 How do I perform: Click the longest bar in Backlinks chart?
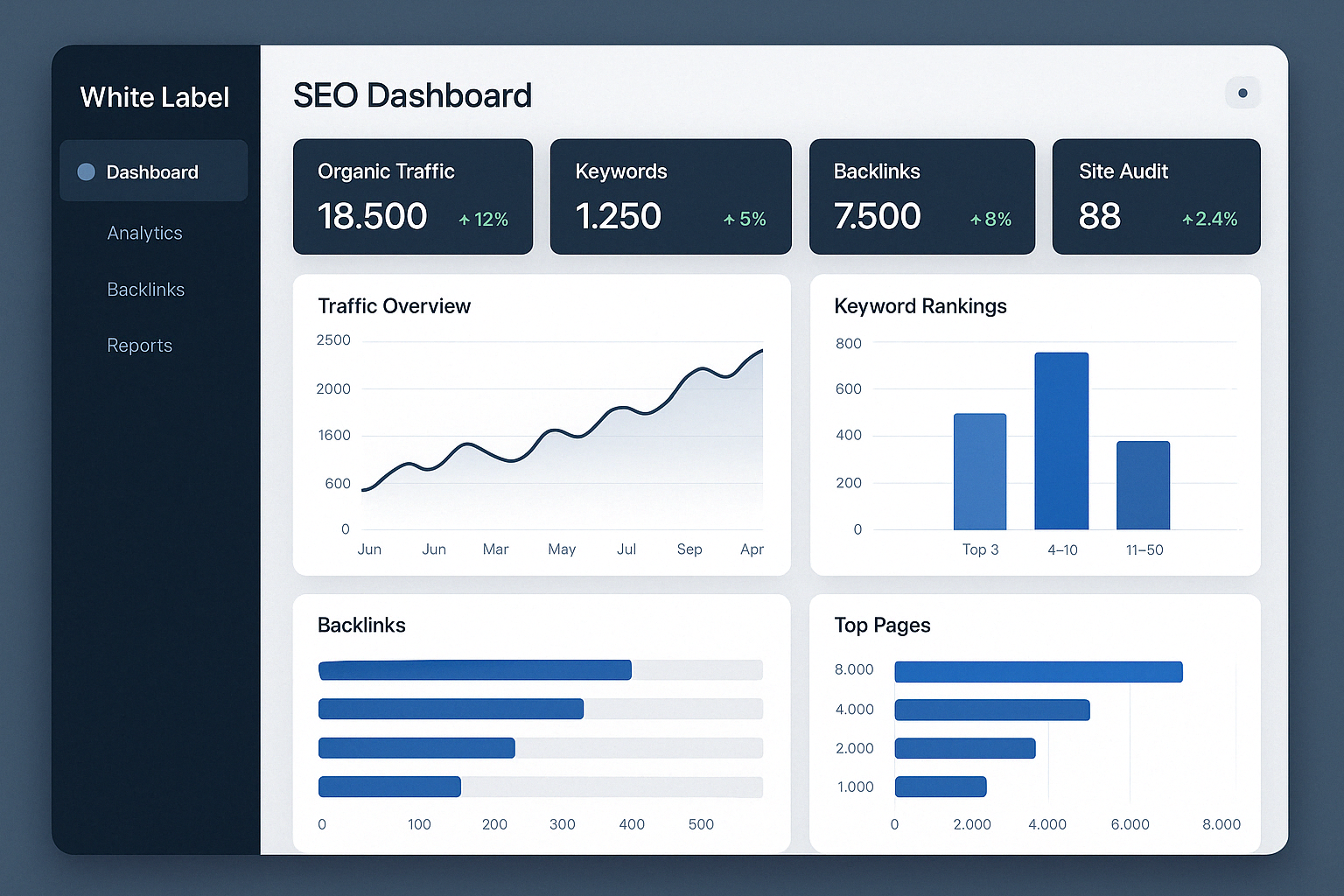click(x=474, y=670)
